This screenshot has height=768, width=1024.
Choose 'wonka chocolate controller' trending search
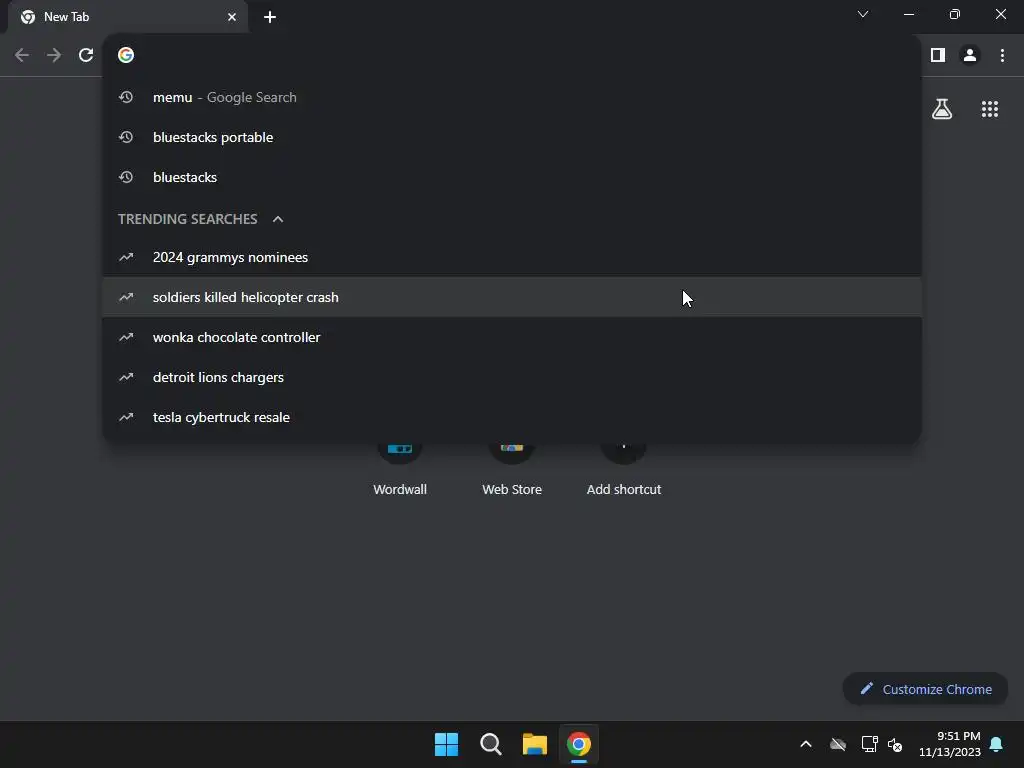pos(512,337)
